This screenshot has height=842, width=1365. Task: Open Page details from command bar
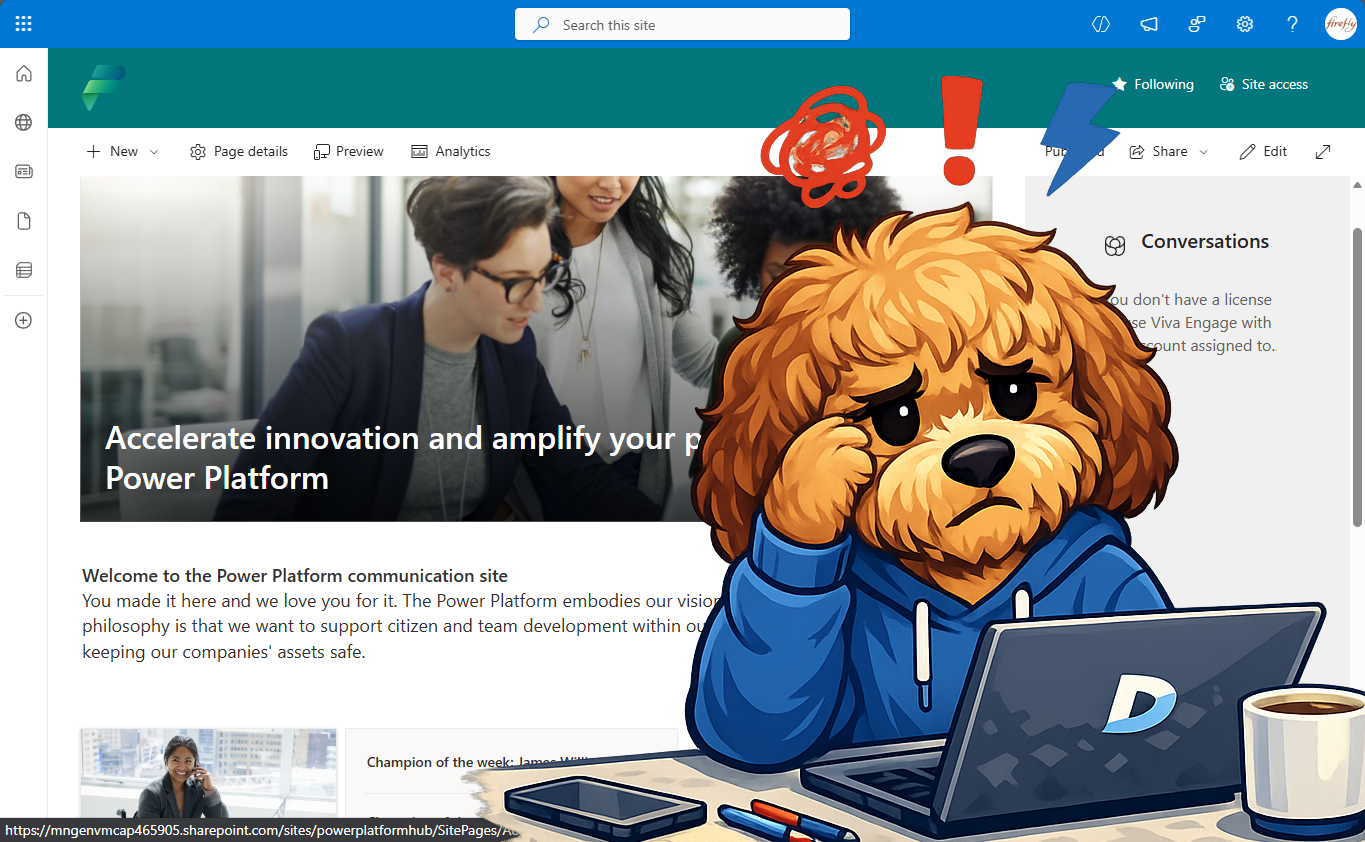pyautogui.click(x=239, y=152)
